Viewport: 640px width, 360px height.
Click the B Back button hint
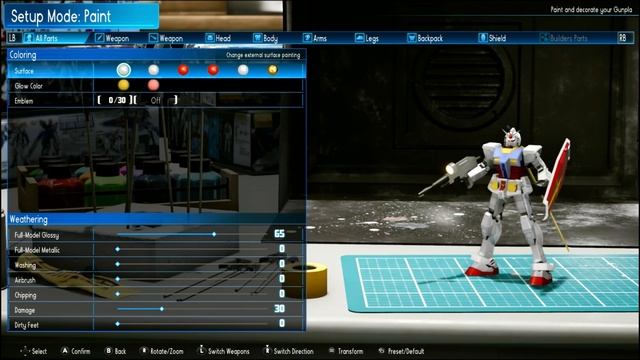point(116,351)
